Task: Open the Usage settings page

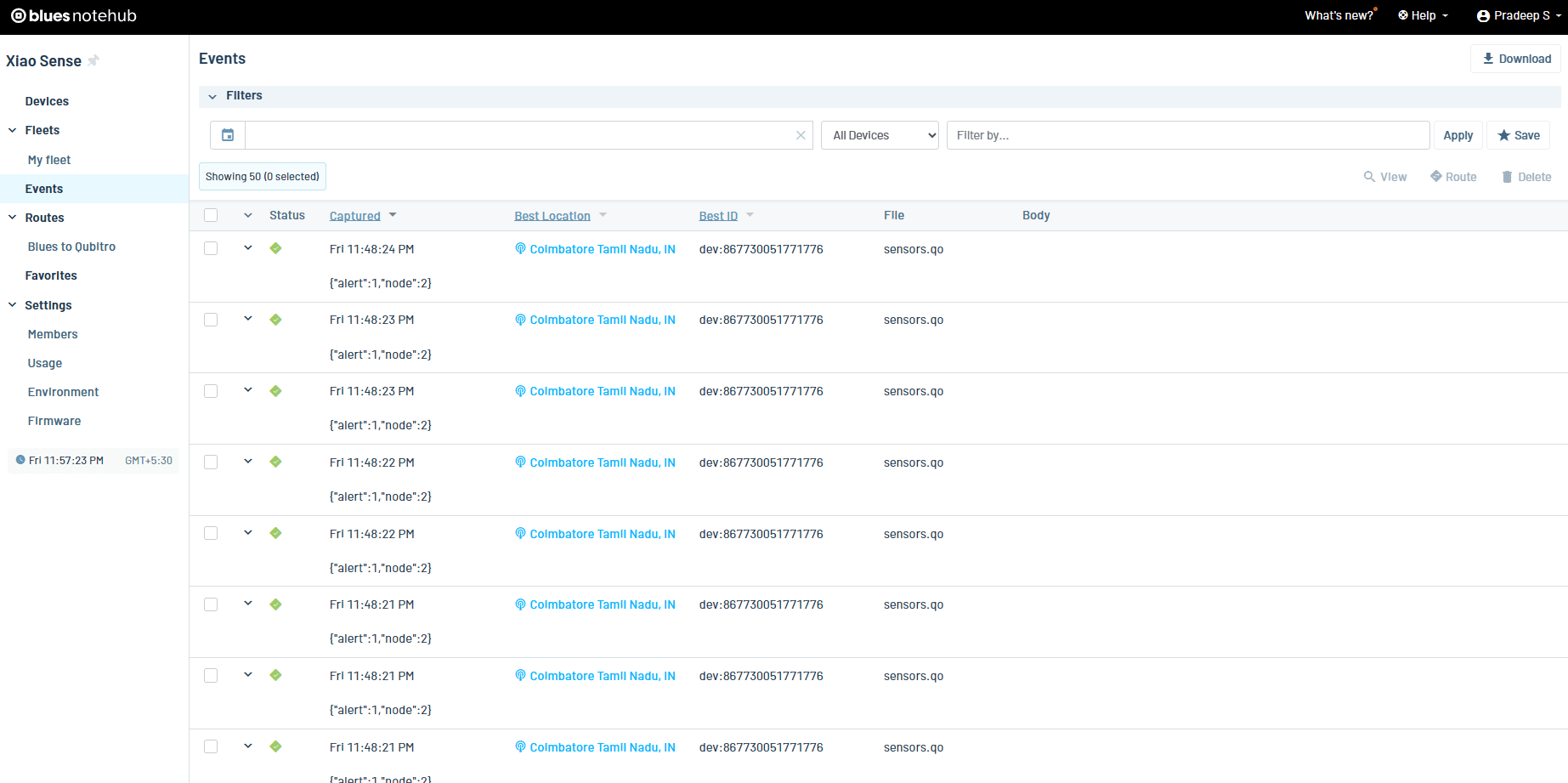Action: tap(45, 363)
